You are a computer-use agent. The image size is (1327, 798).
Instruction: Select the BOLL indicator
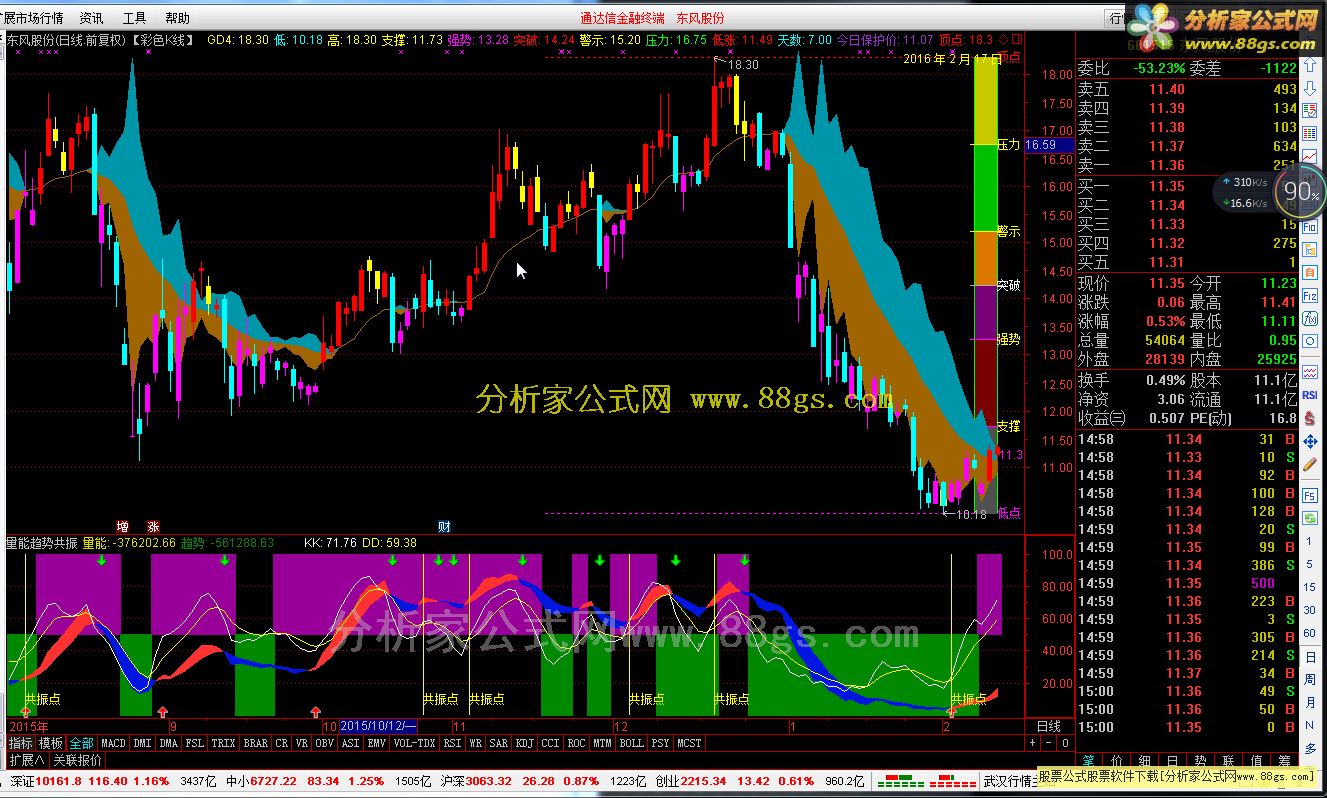pyautogui.click(x=631, y=743)
